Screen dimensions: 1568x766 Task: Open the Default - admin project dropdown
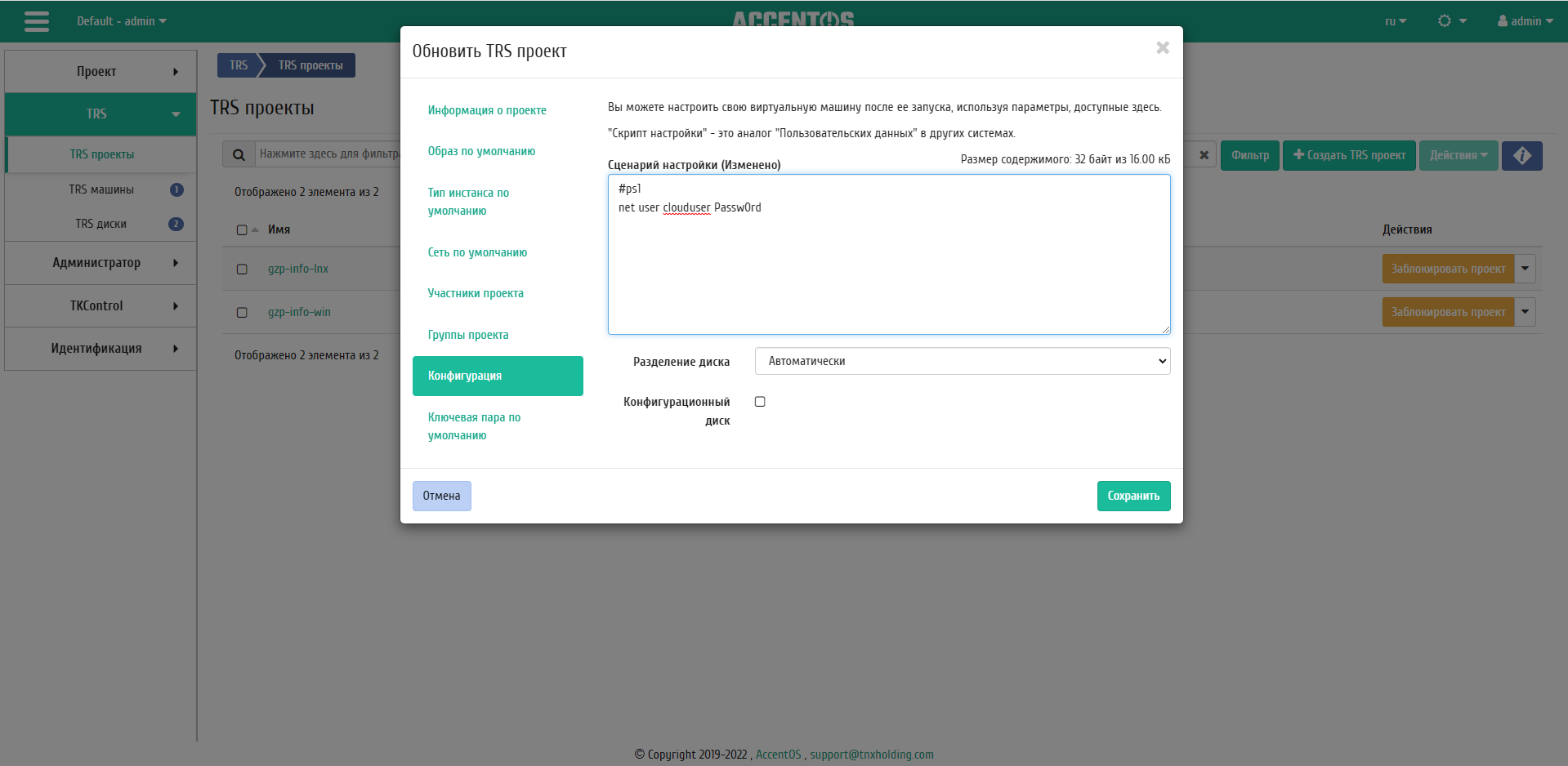(x=122, y=21)
